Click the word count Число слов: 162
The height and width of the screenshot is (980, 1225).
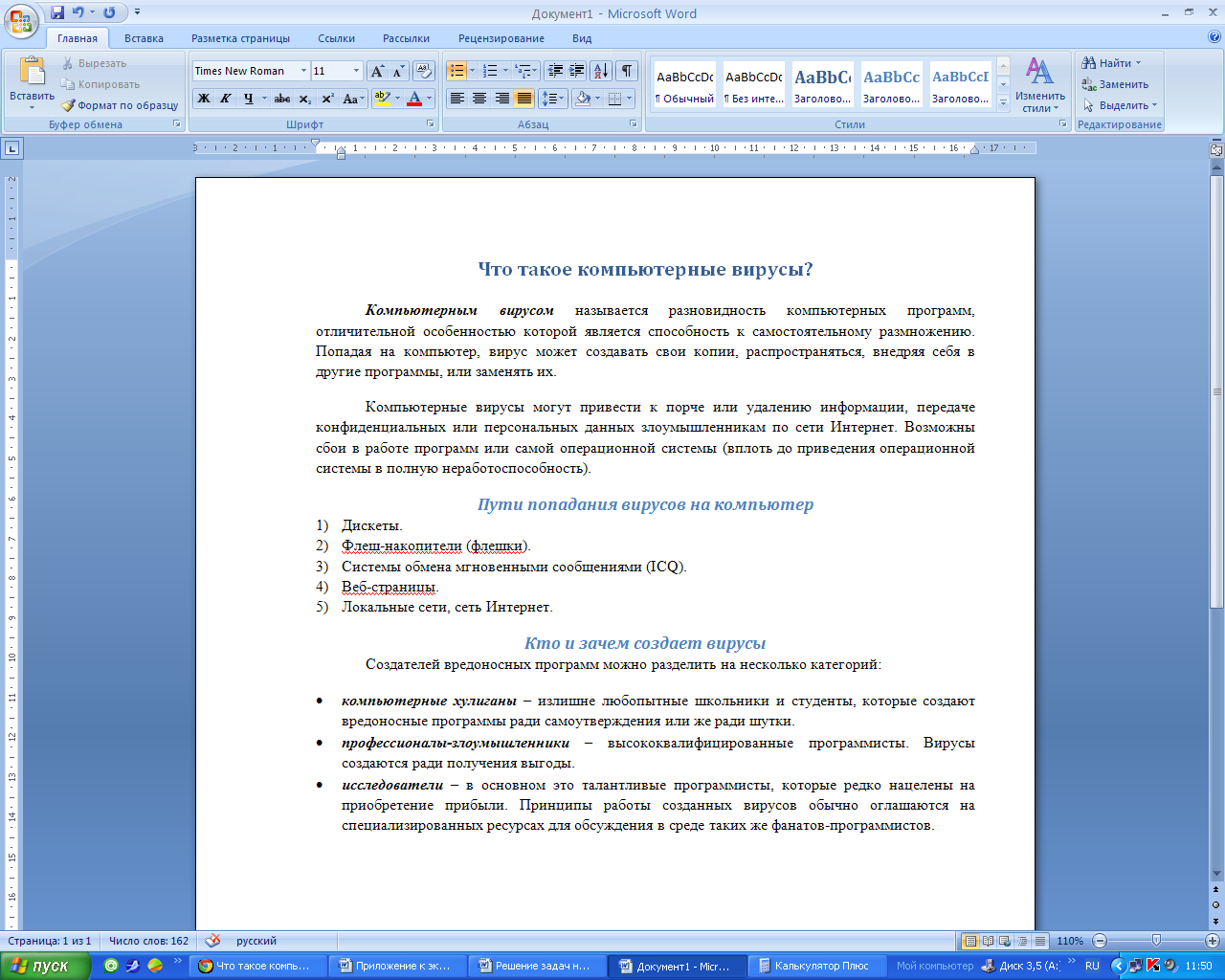tap(148, 941)
